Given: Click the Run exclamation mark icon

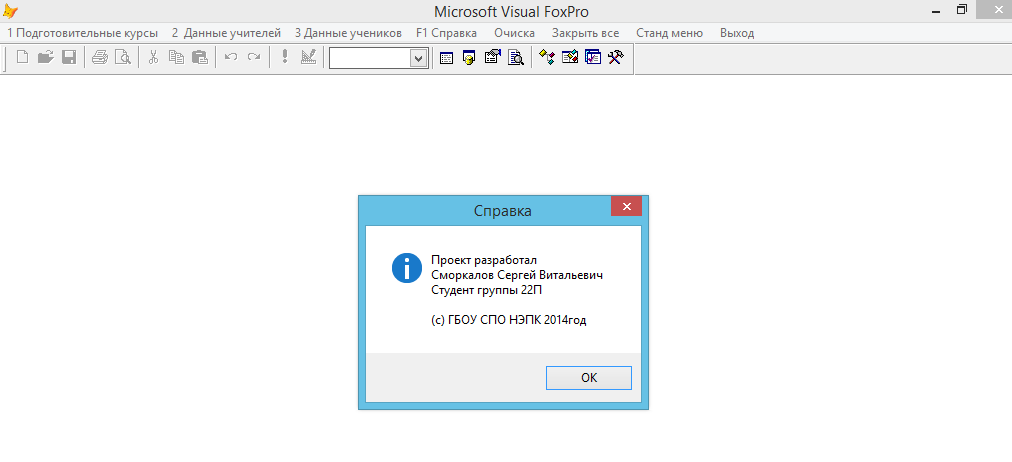Looking at the screenshot, I should 285,57.
